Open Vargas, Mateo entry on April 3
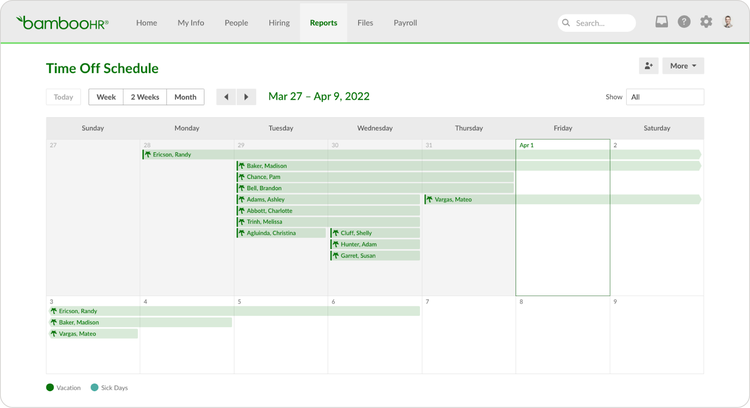 (93, 333)
